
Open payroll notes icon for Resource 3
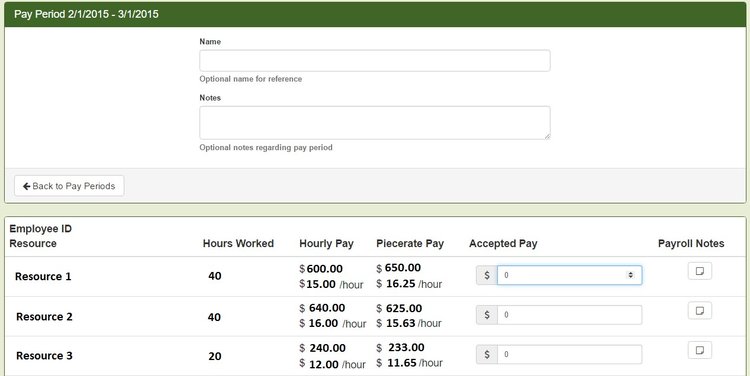click(700, 350)
